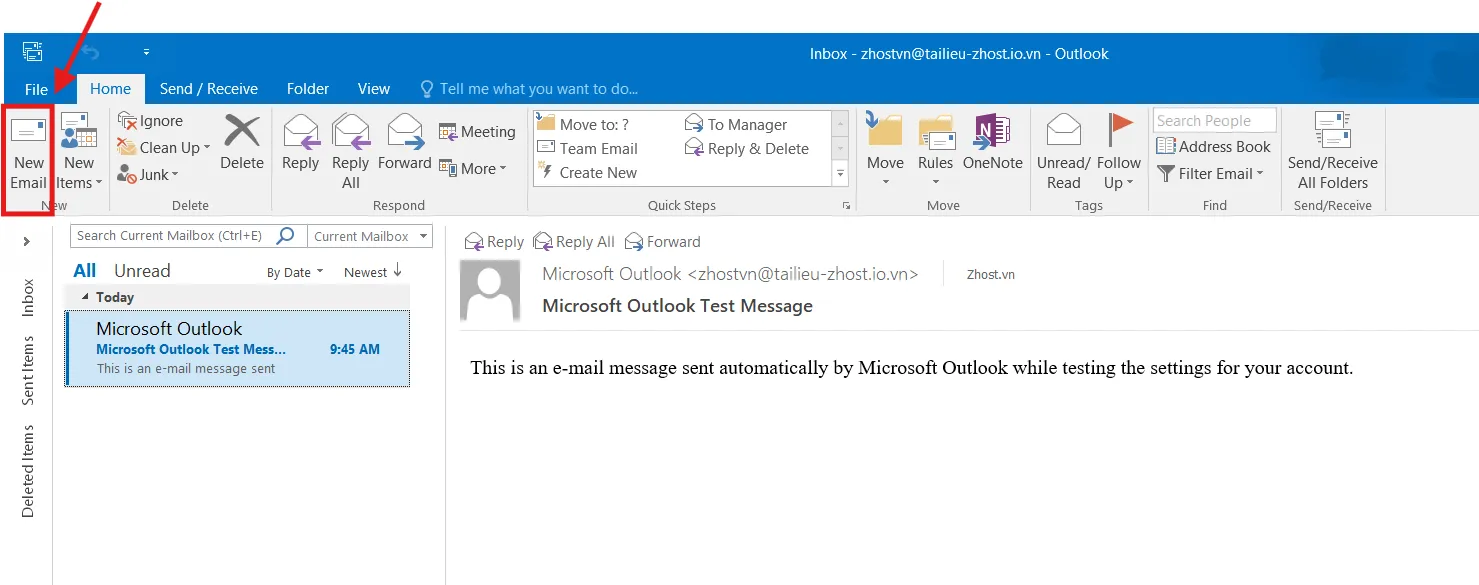Switch message list to Unread view
The image size is (1479, 585).
(141, 269)
